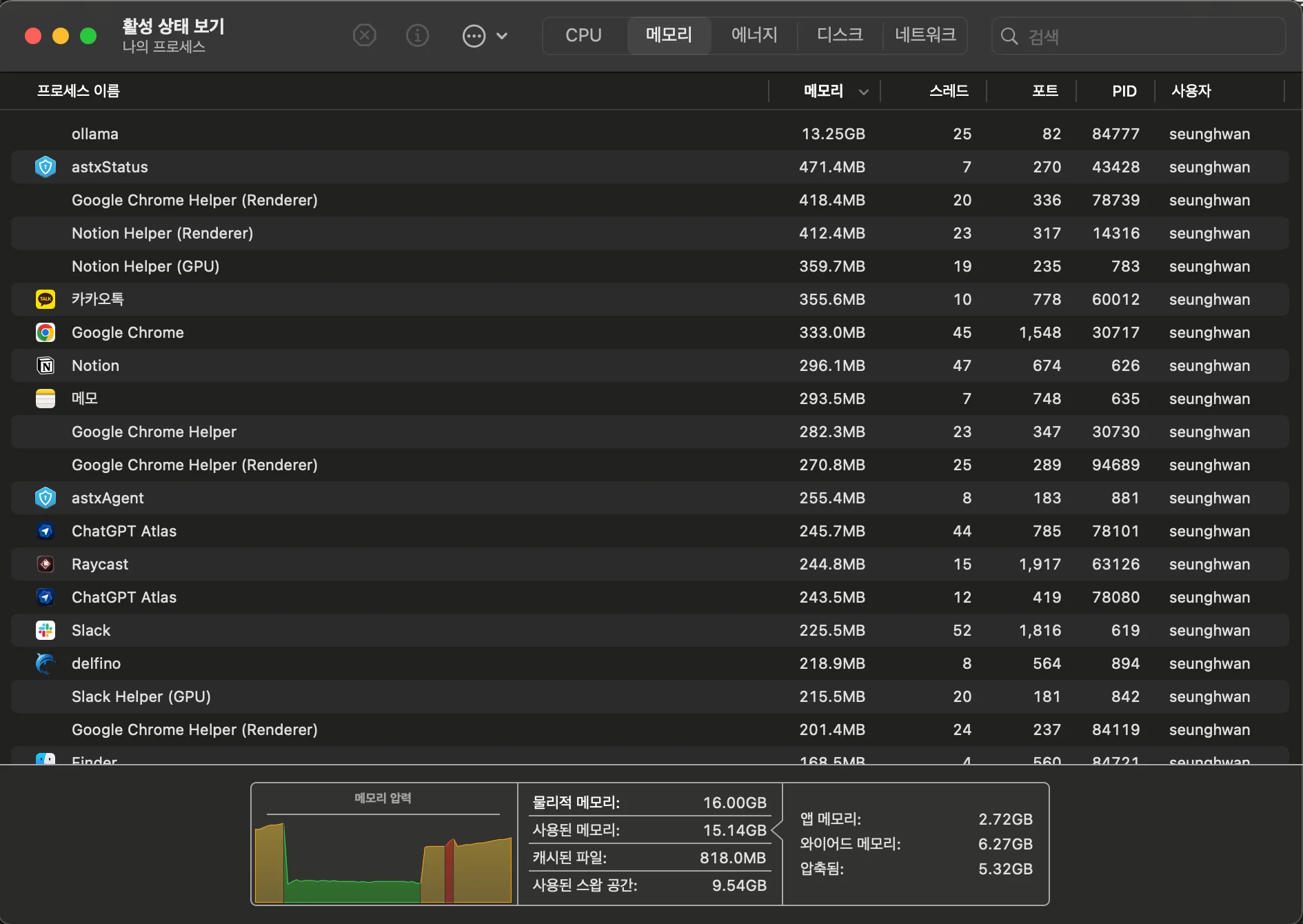Screen dimensions: 1303x924
Task: Click the astxStatus shield icon
Action: coord(46,167)
